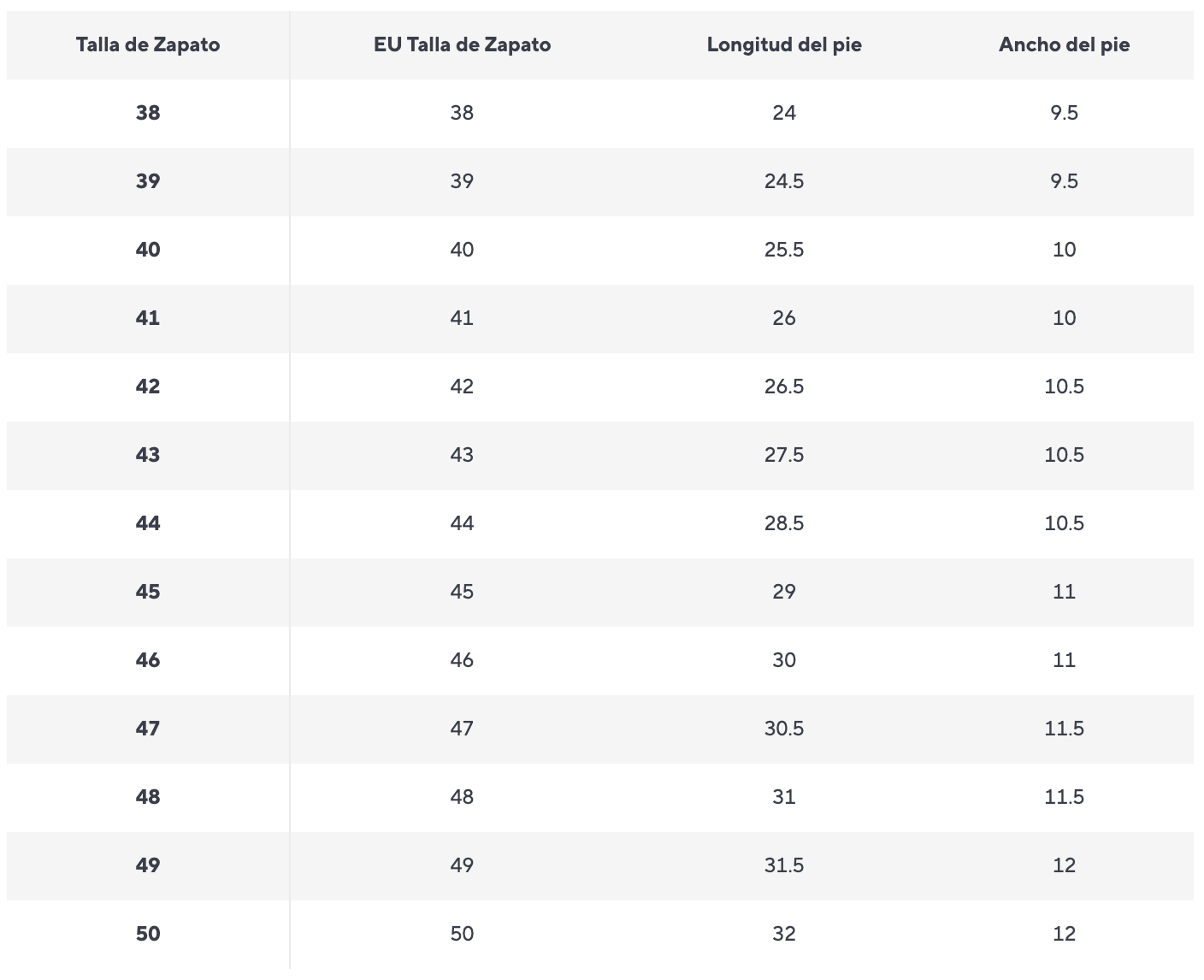Select the foot length value 27.5
This screenshot has height=980, width=1204.
pos(784,455)
